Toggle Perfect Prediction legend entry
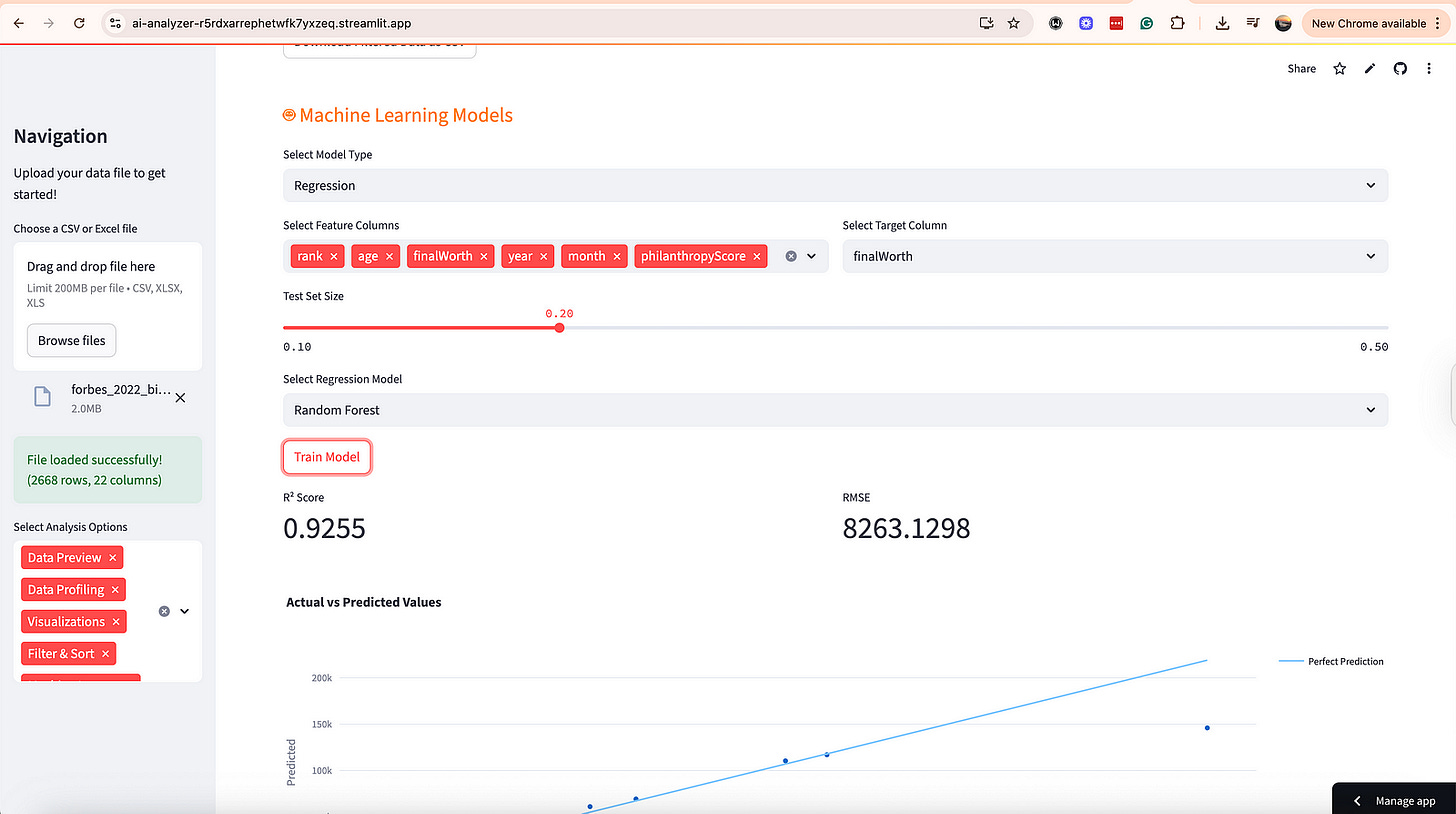Viewport: 1456px width, 814px height. [x=1331, y=661]
